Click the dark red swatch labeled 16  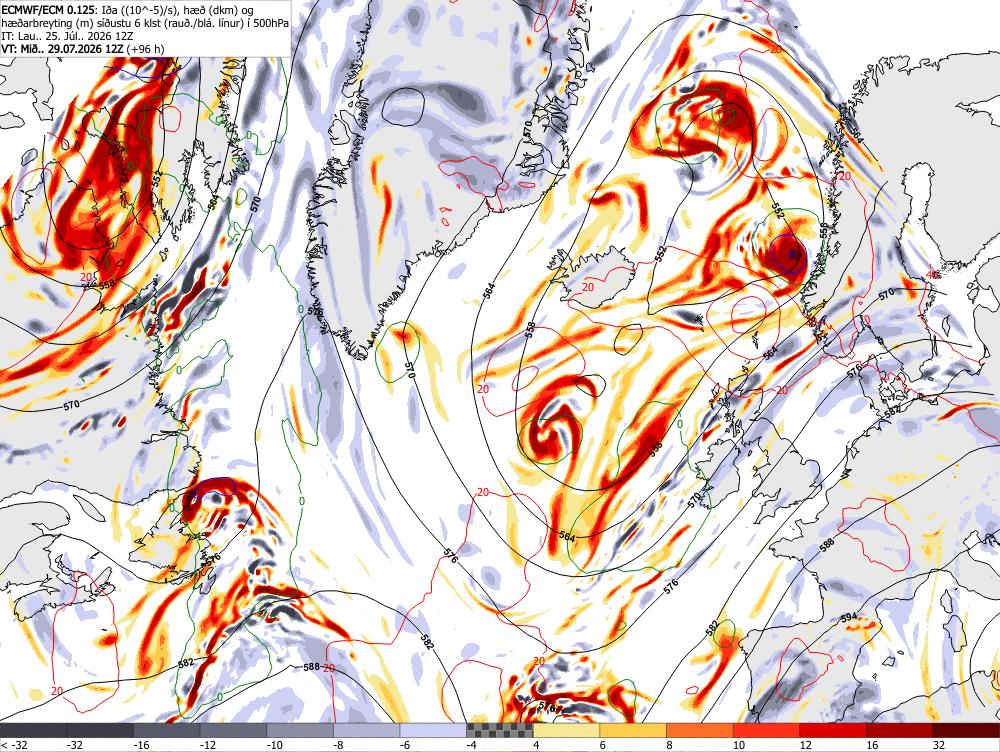900,730
